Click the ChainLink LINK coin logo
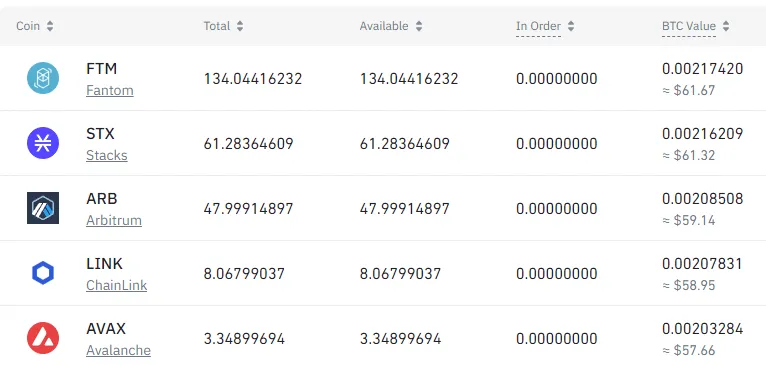This screenshot has width=766, height=365. [43, 273]
